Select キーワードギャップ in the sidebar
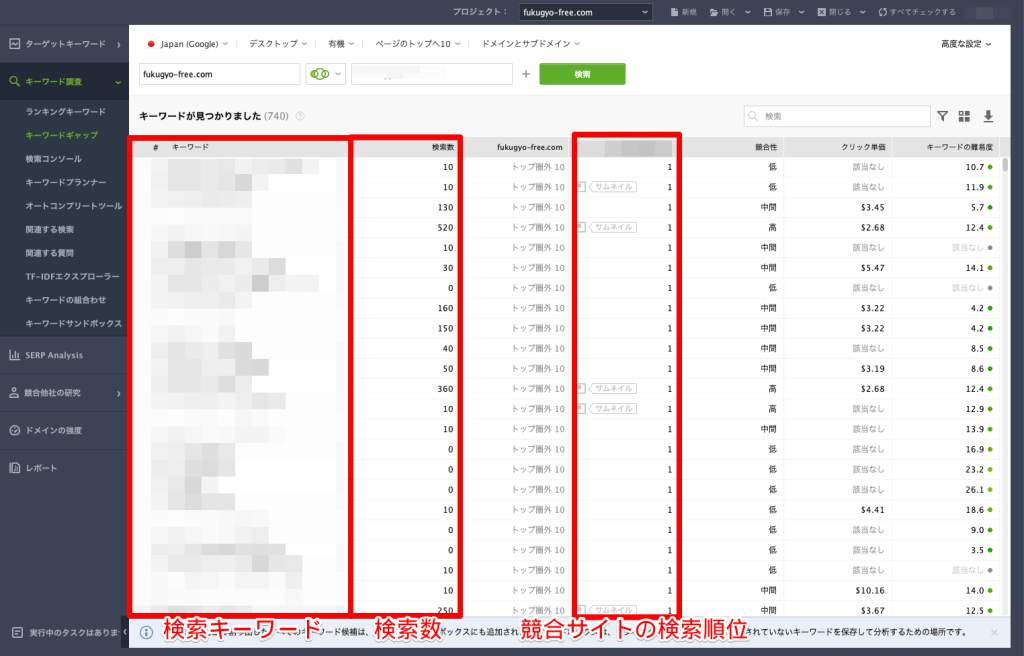 [x=61, y=135]
